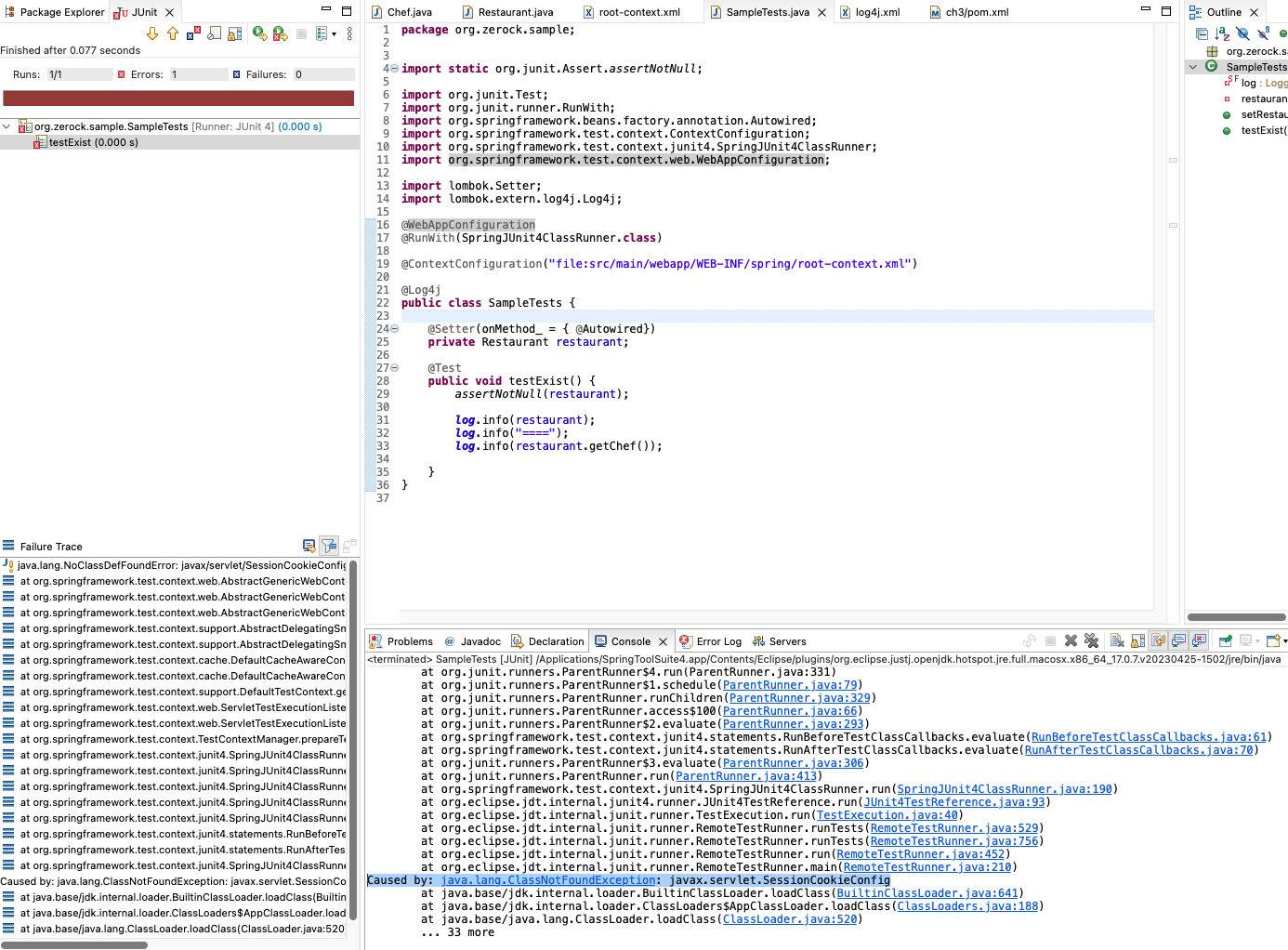Close the Outline view

tap(1254, 12)
